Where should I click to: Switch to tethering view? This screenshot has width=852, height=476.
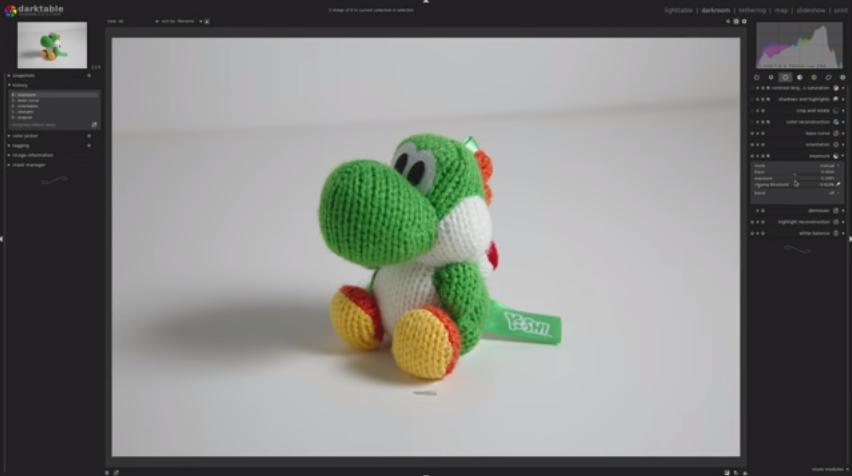752,10
